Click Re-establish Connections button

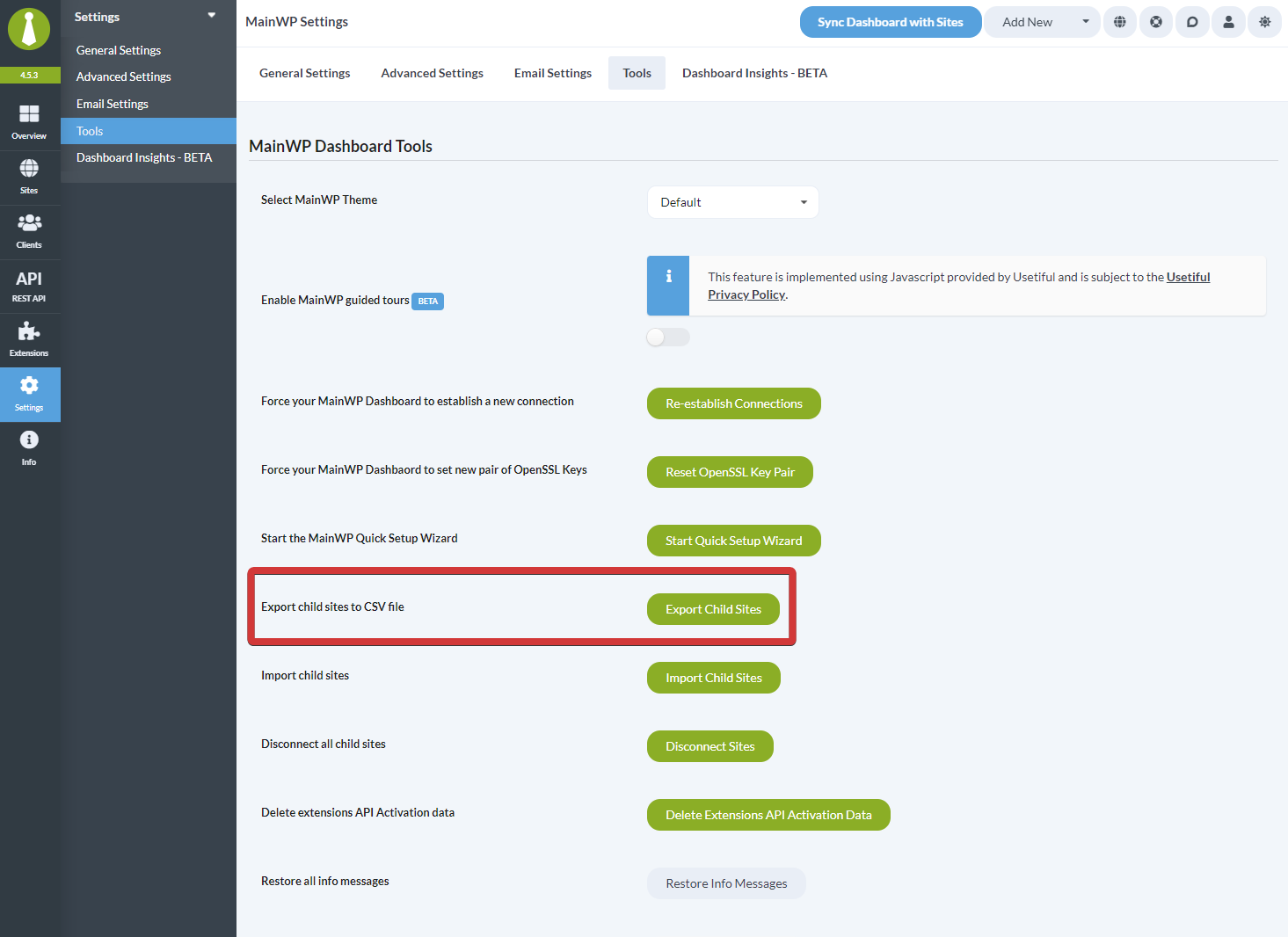734,403
